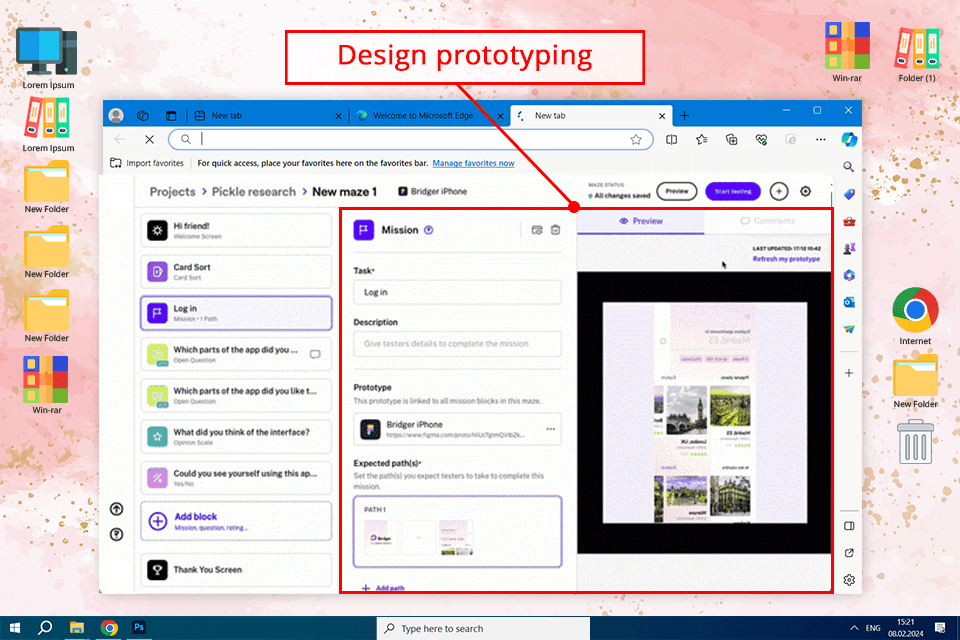Select Could you see yourself using block
The image size is (960, 640).
[x=236, y=478]
